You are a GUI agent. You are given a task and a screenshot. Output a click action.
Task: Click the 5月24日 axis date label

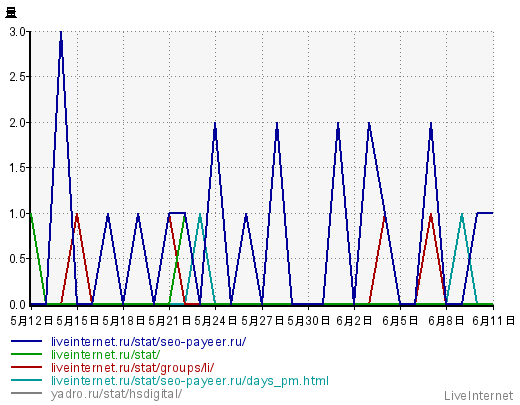(x=215, y=321)
